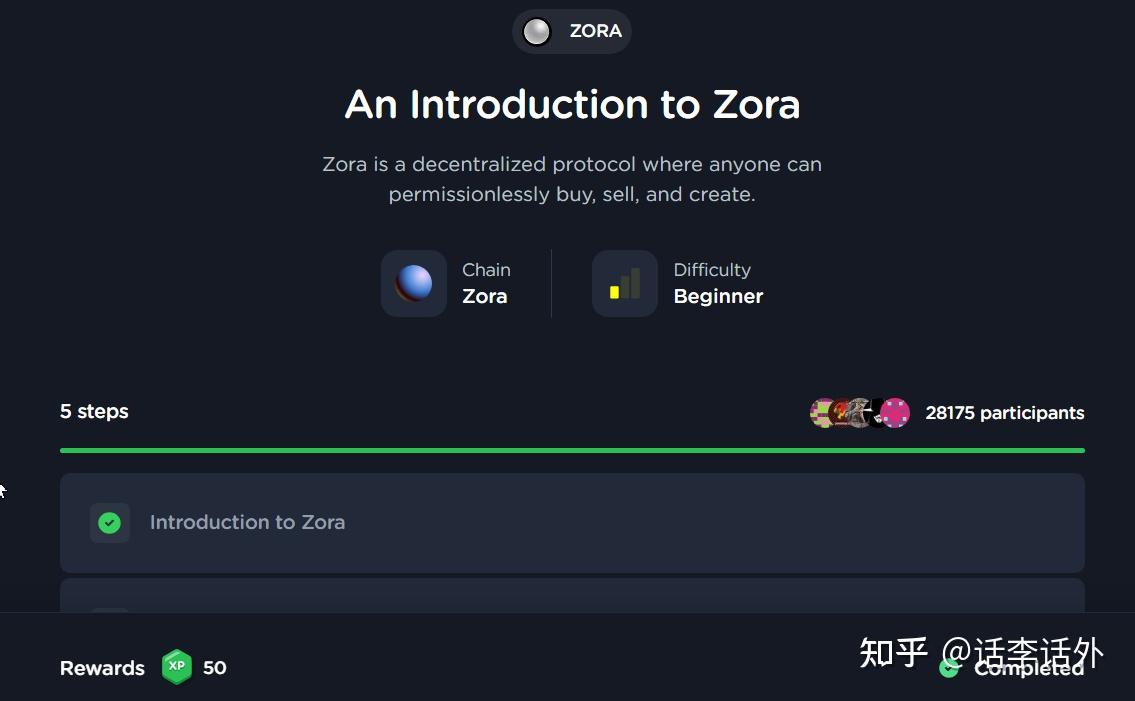Image resolution: width=1135 pixels, height=701 pixels.
Task: Click the Completed status check icon
Action: click(x=949, y=667)
